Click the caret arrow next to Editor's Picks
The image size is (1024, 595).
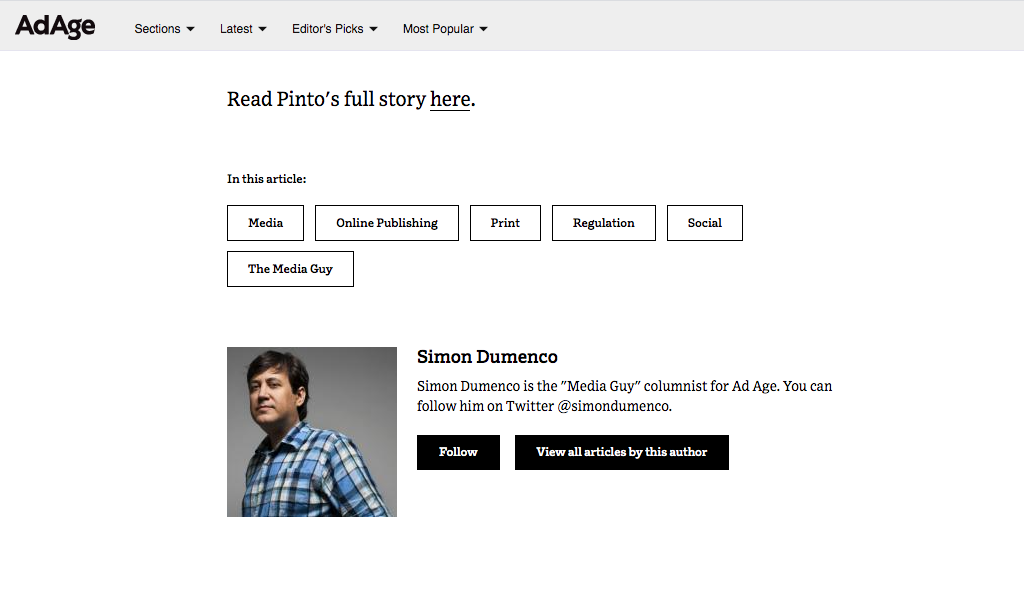374,29
